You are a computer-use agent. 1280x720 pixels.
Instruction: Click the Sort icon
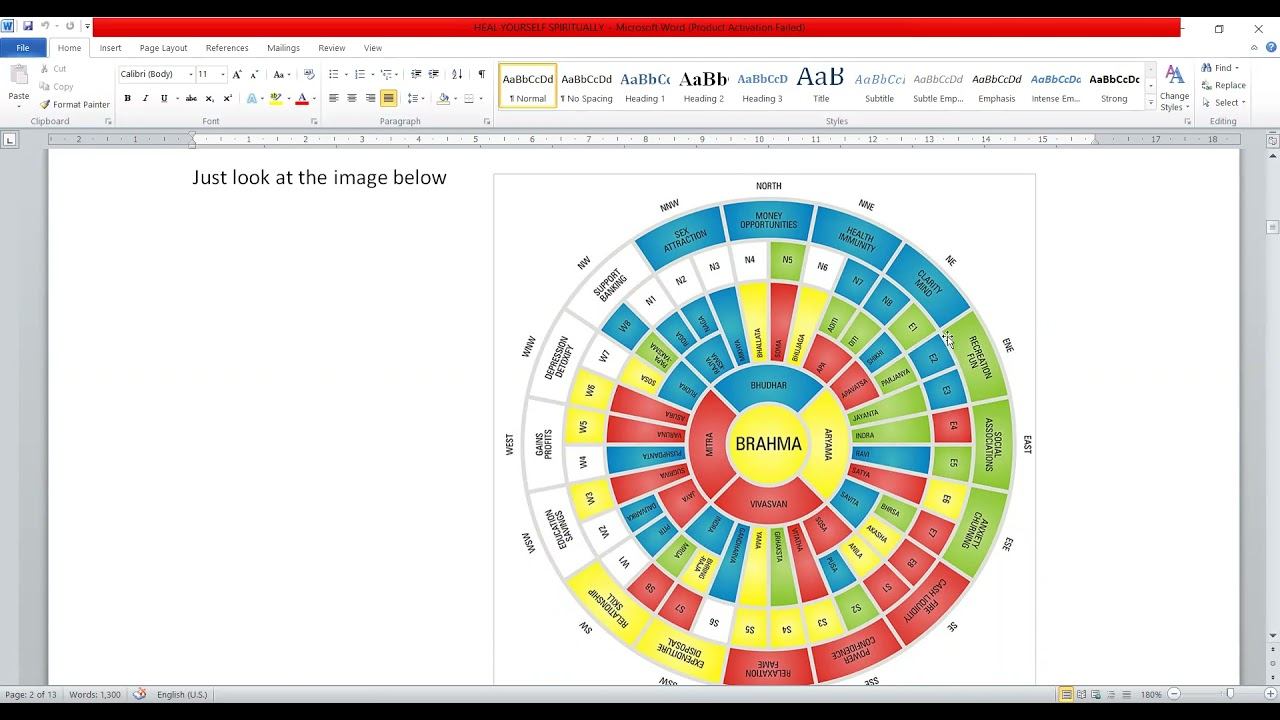click(x=457, y=74)
